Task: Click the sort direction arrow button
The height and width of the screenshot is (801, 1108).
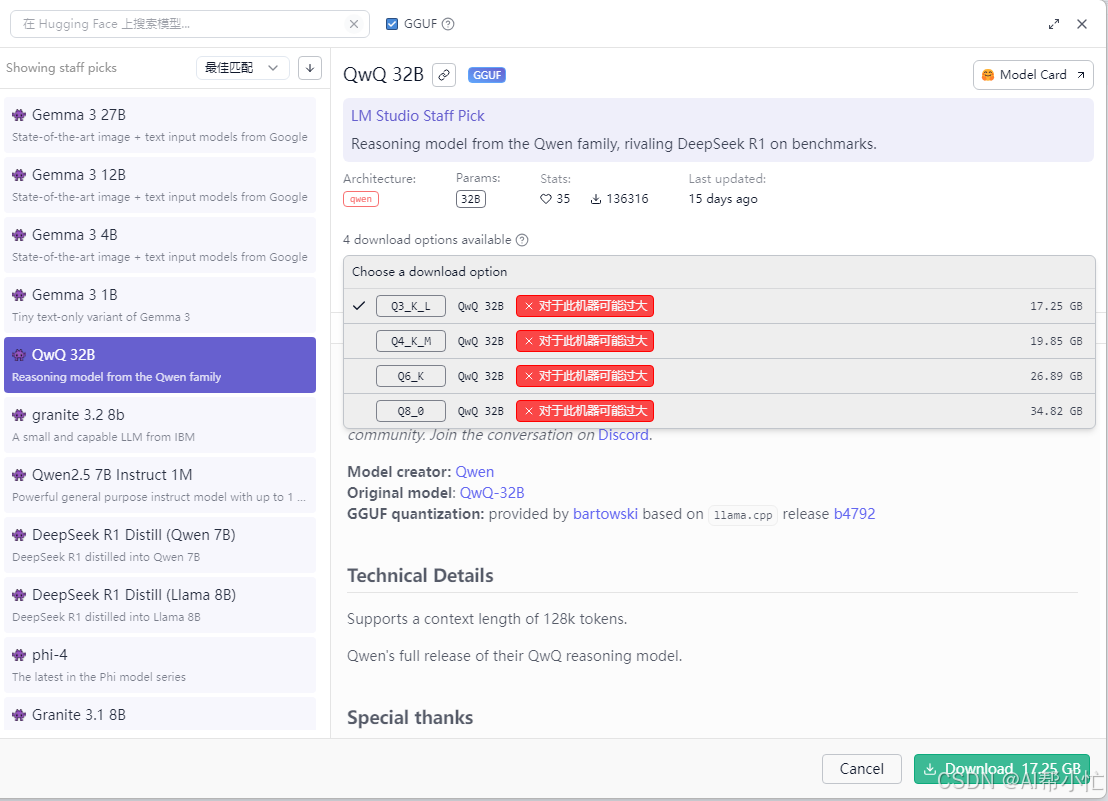Action: coord(310,68)
